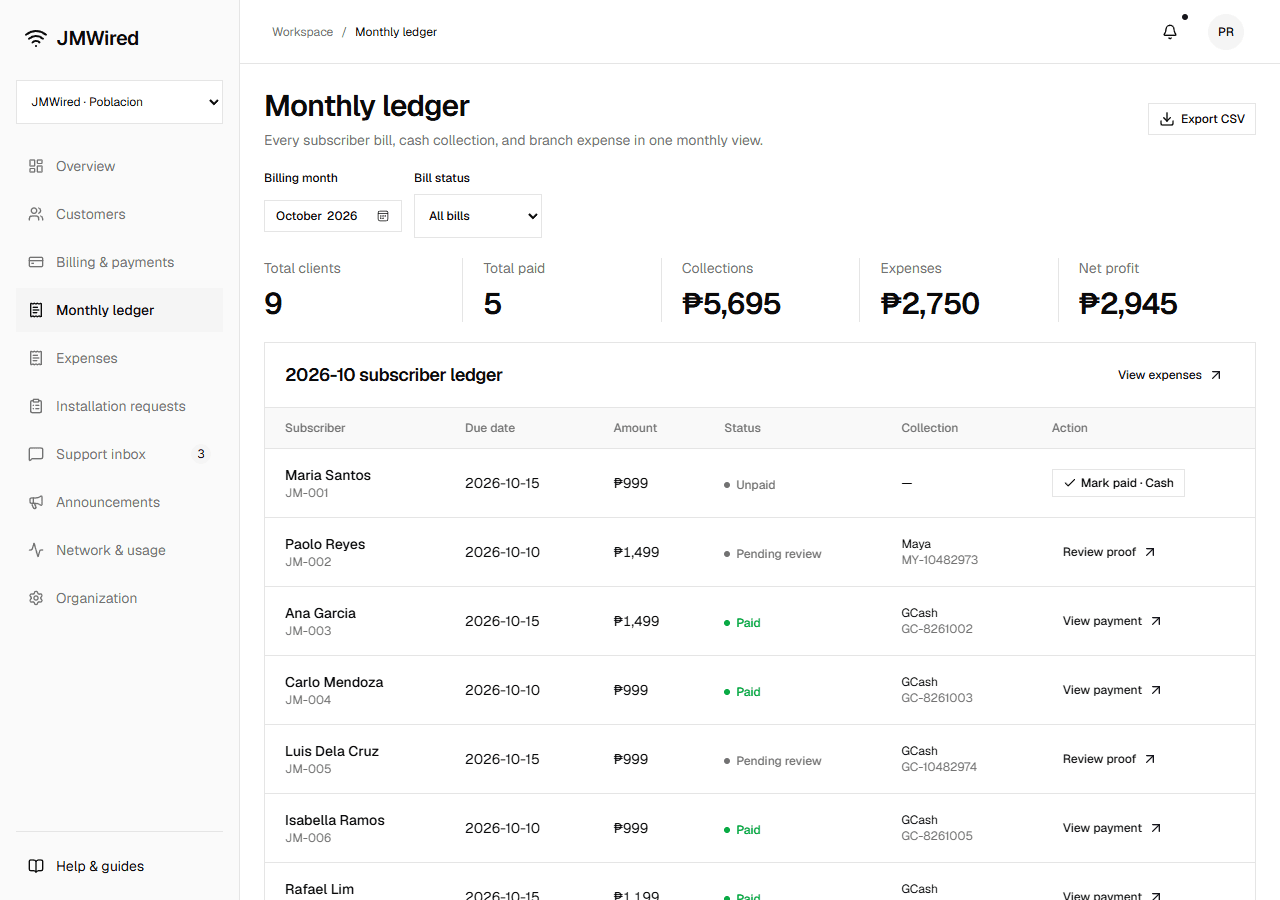Click the Billing & payments card icon
The width and height of the screenshot is (1280, 900).
click(x=36, y=262)
